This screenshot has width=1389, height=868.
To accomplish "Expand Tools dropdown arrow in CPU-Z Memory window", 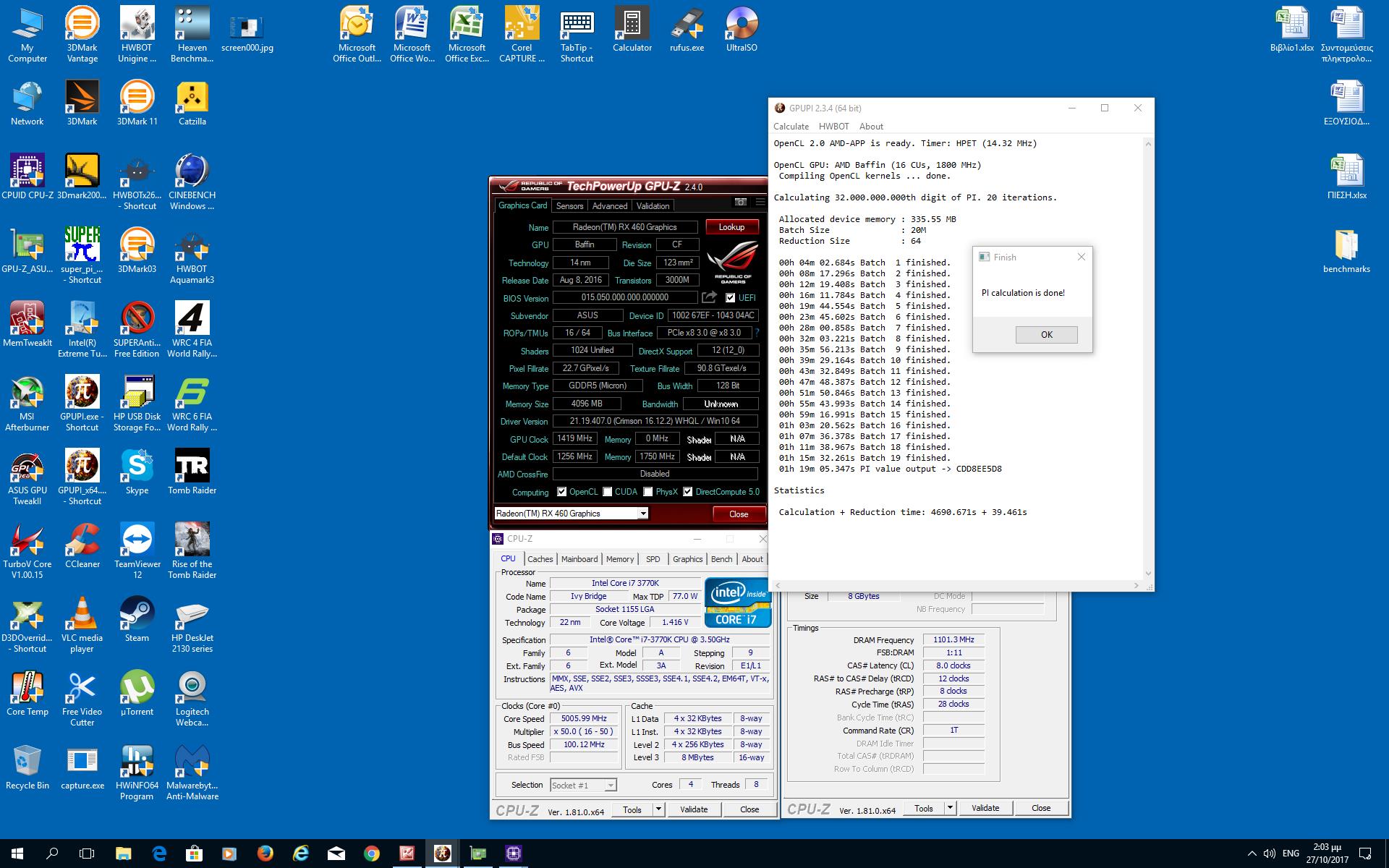I will coord(950,808).
